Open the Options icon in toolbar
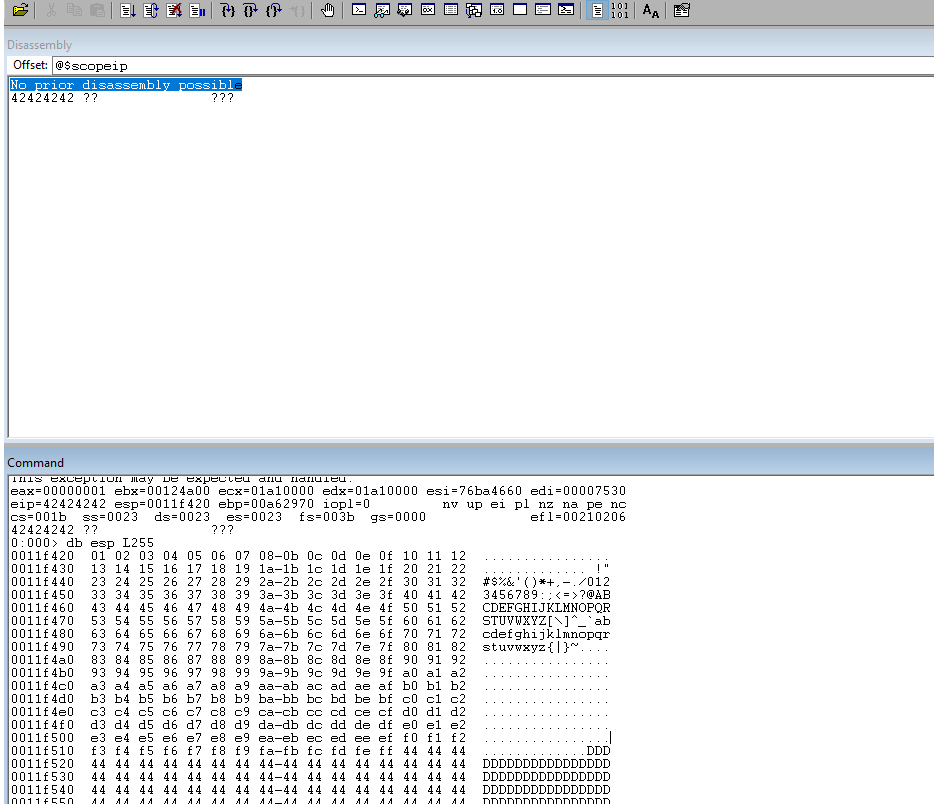The image size is (934, 804). (x=682, y=11)
